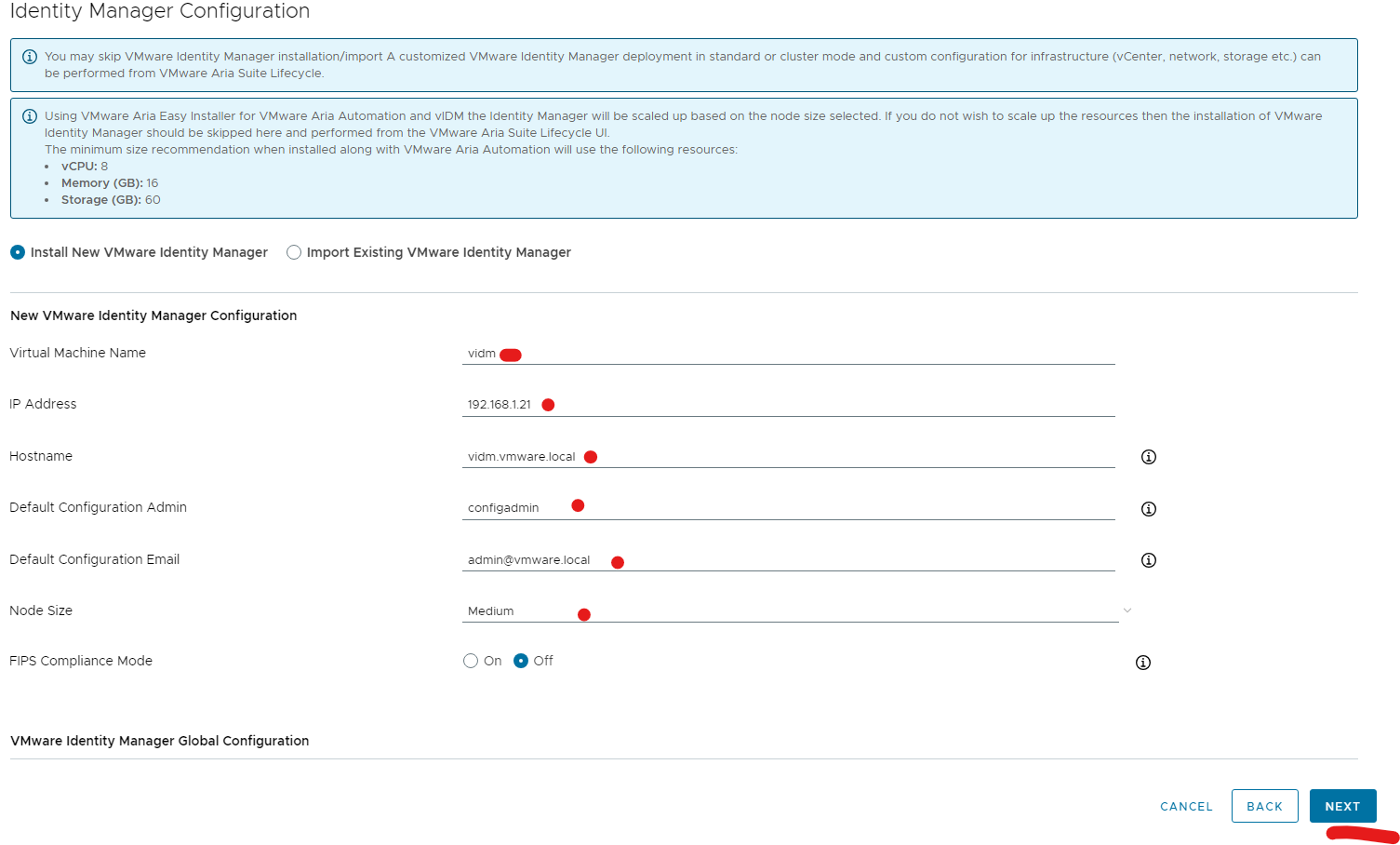
Task: Click the Identity Manager Configuration page title
Action: tap(159, 11)
